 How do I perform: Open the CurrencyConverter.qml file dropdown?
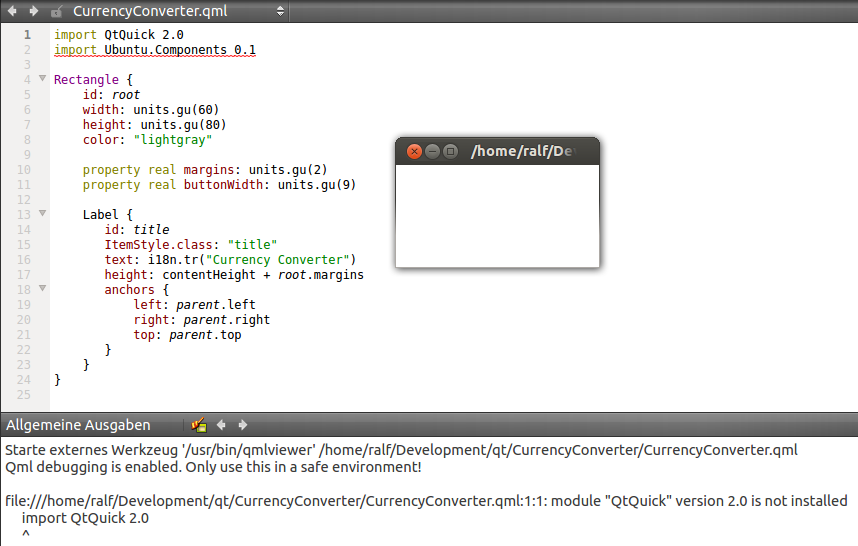(x=280, y=11)
